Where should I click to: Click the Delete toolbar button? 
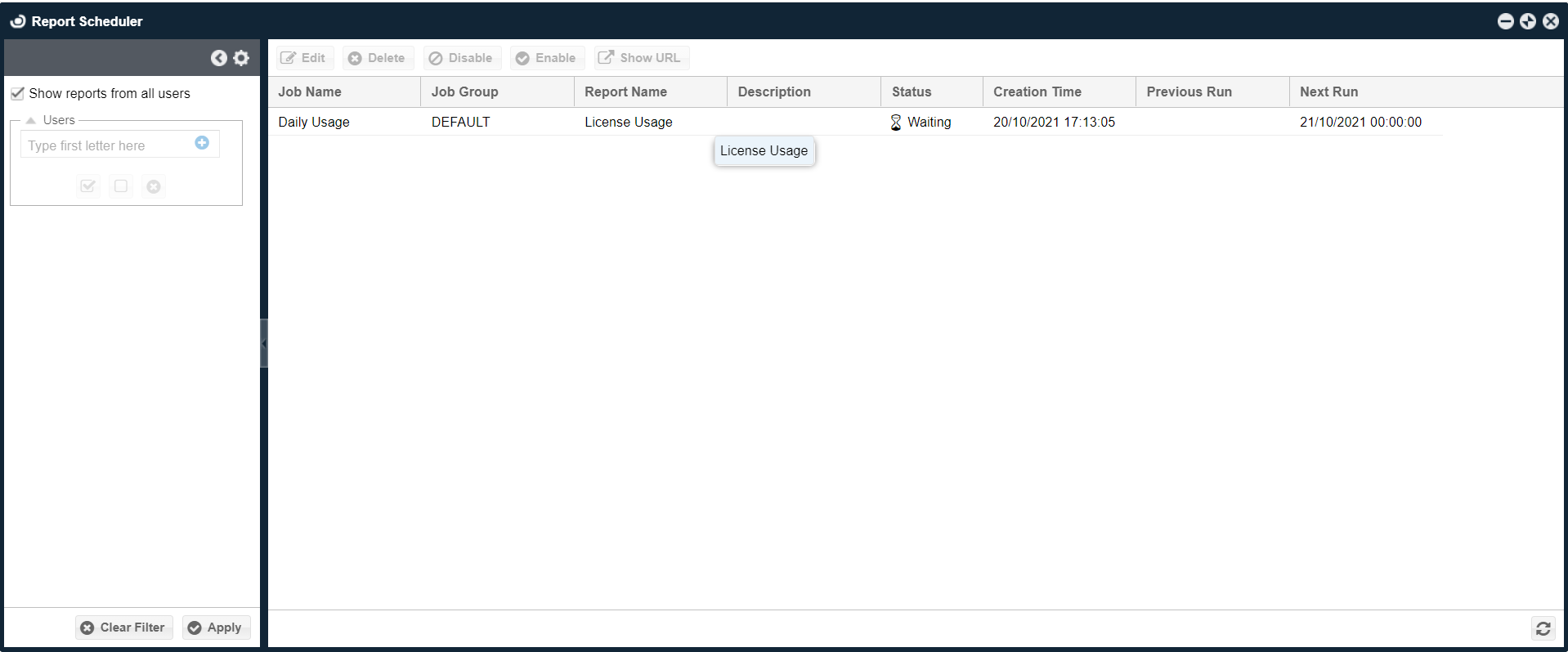coord(377,58)
